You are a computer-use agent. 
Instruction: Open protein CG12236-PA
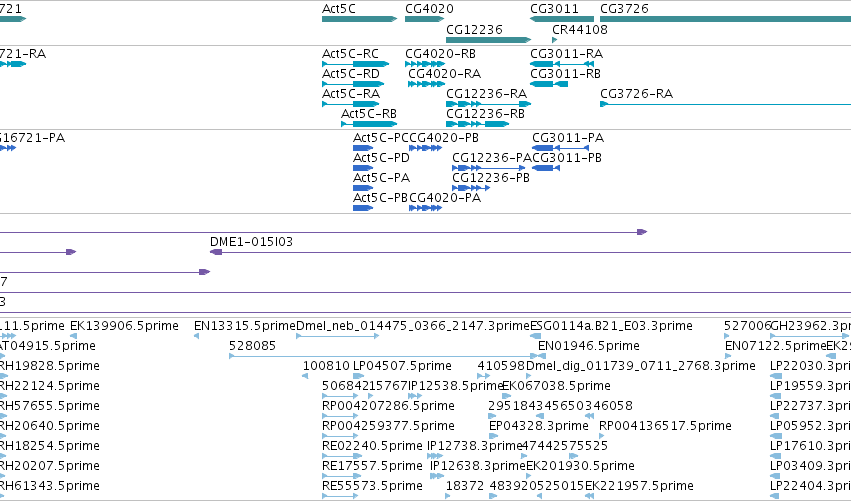[x=492, y=158]
